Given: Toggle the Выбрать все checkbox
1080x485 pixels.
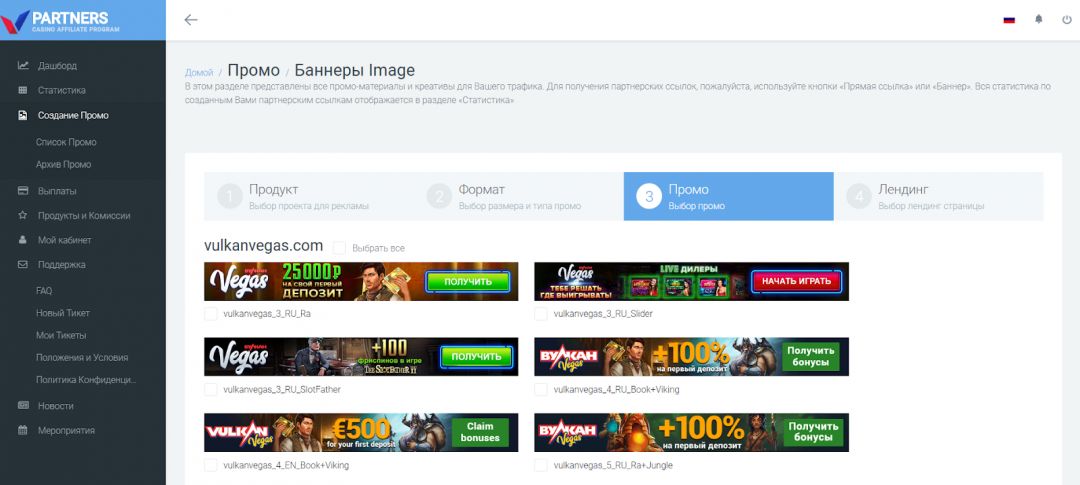Looking at the screenshot, I should coord(340,248).
